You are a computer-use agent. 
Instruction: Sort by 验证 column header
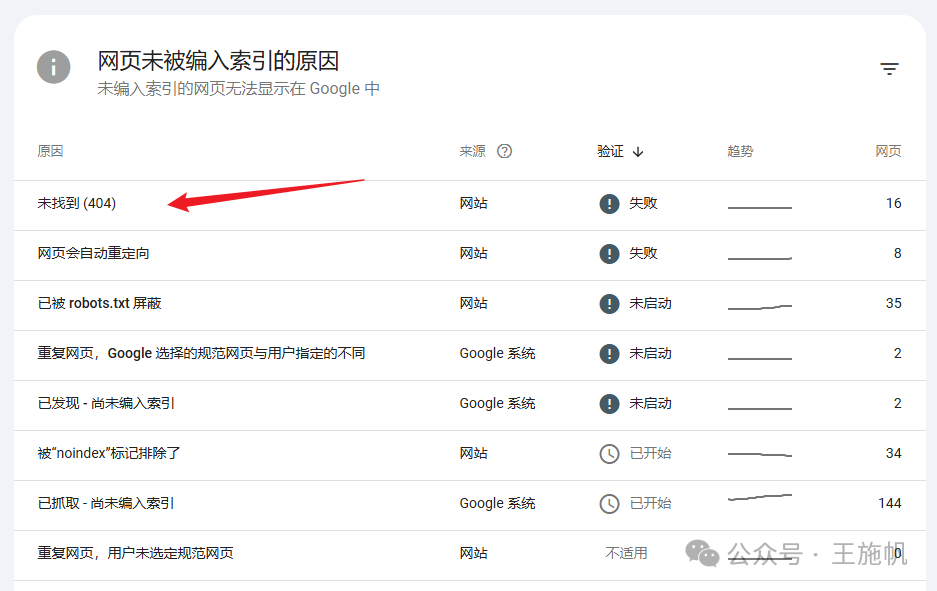(x=610, y=151)
